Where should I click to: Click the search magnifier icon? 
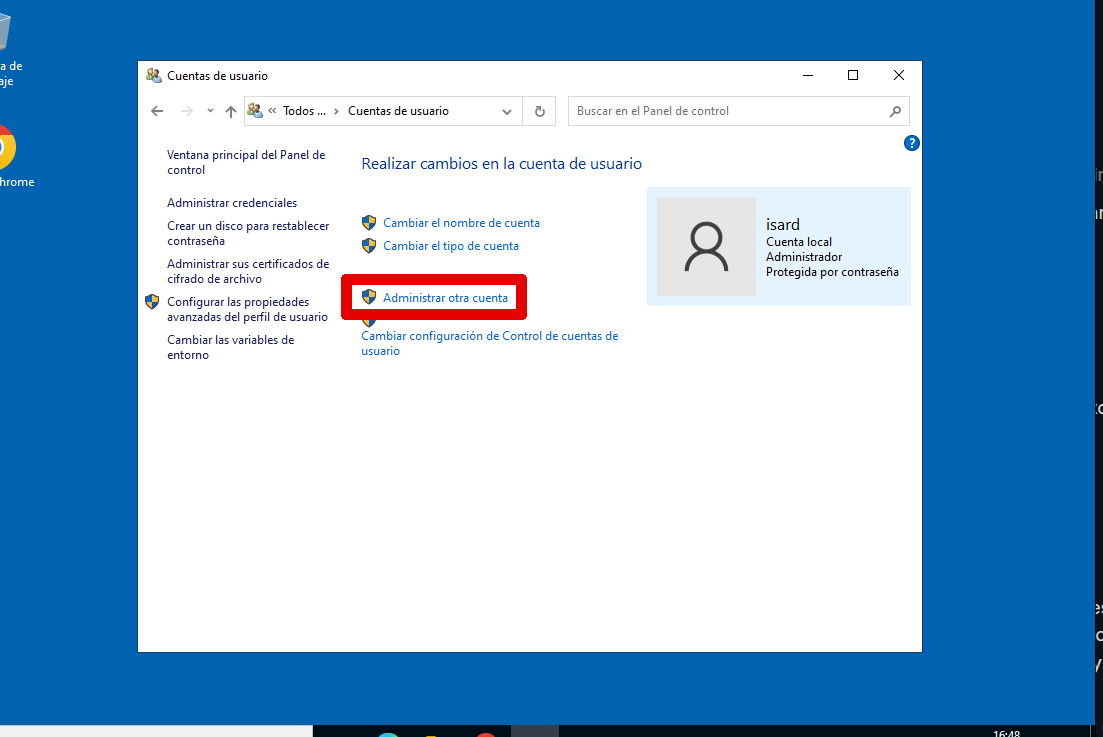[x=895, y=111]
